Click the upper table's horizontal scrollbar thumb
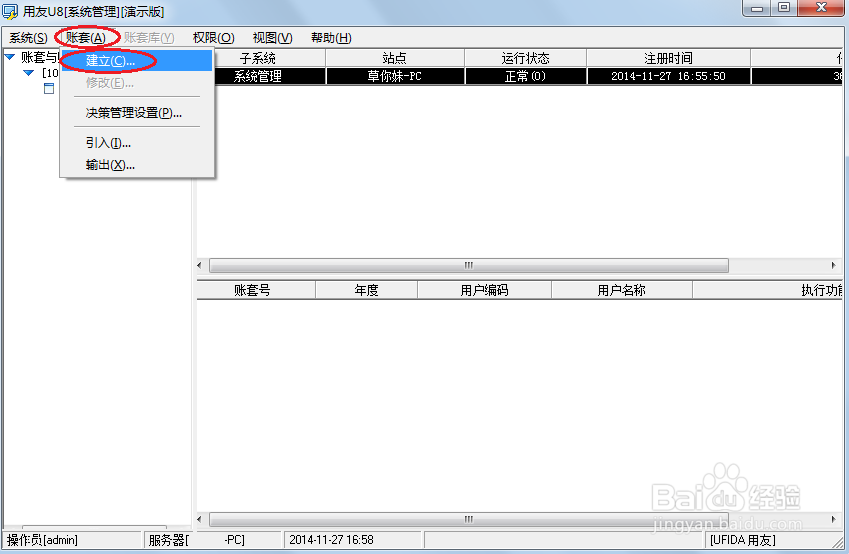Image resolution: width=849 pixels, height=554 pixels. click(469, 265)
